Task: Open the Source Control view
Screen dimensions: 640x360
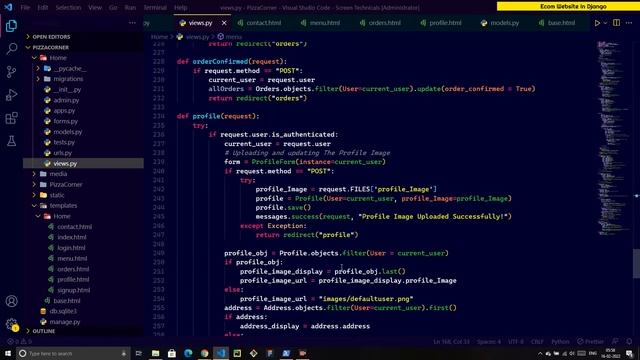Action: 11,72
